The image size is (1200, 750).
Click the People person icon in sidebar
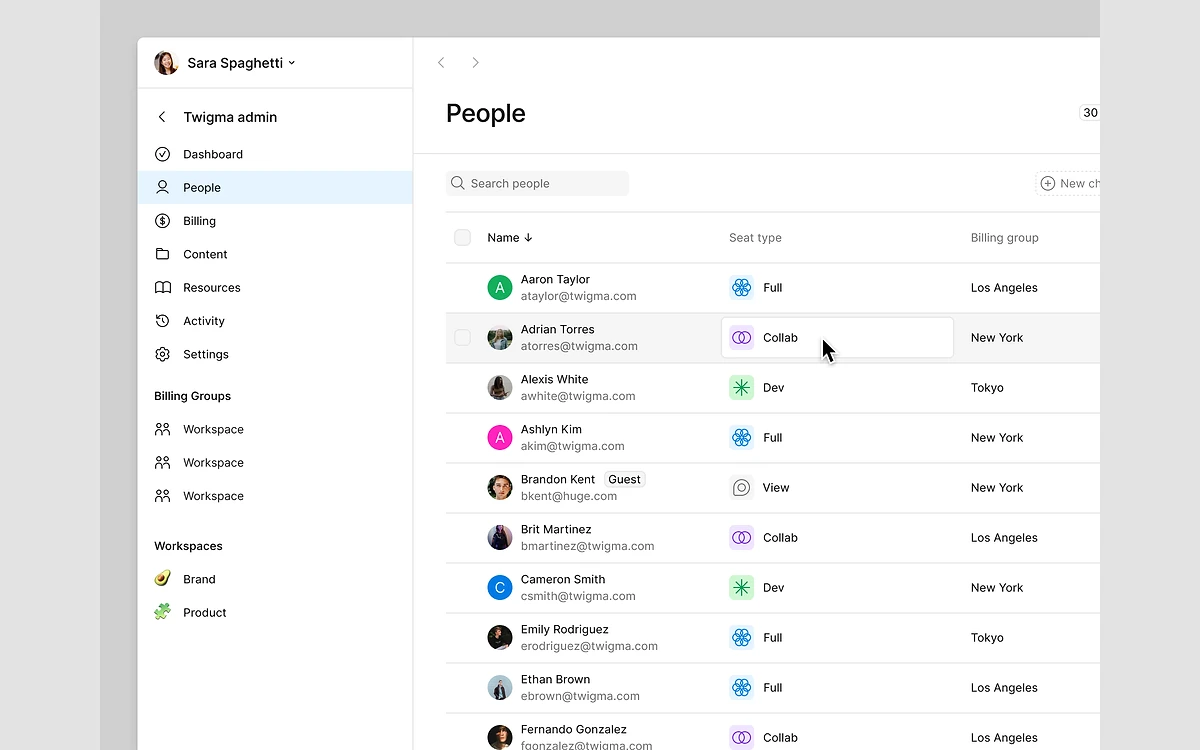click(x=162, y=187)
